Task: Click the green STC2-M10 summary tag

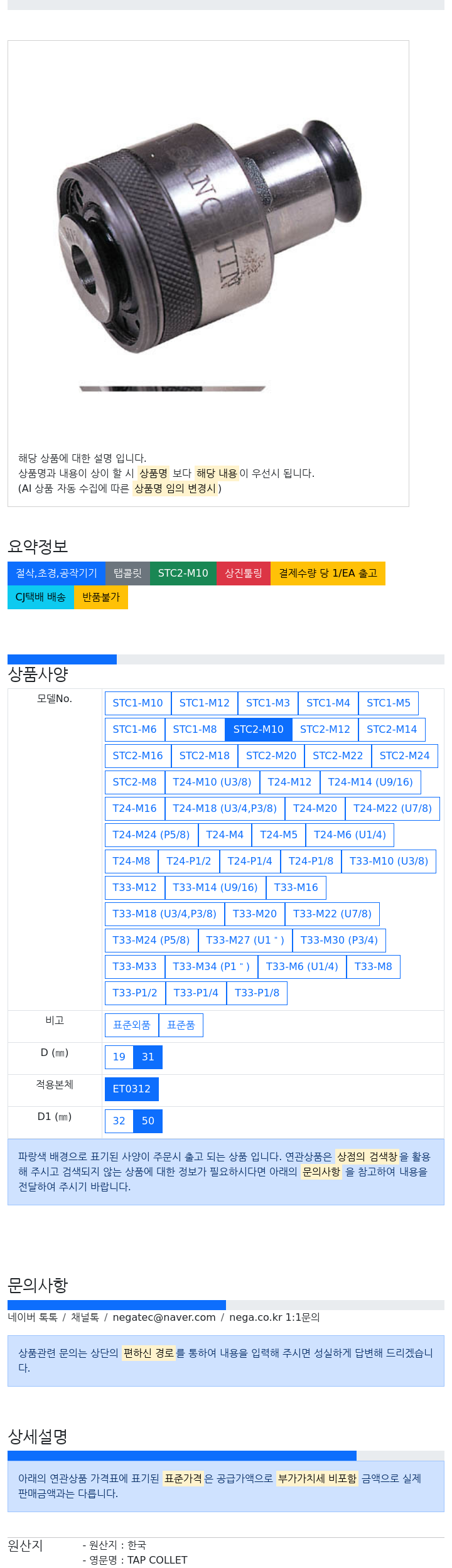Action: click(183, 573)
